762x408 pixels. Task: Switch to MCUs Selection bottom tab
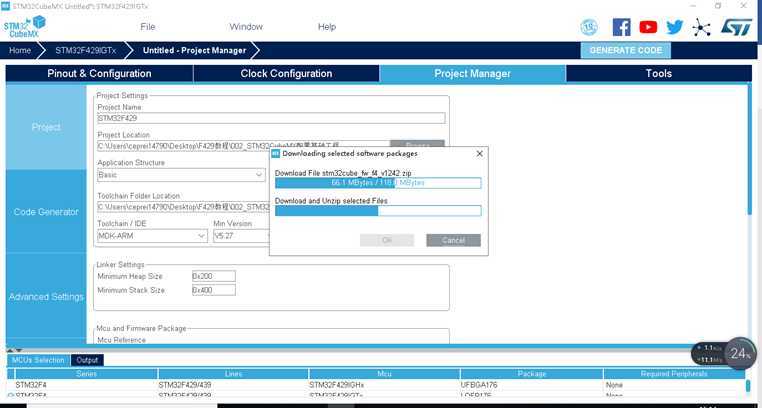[38, 360]
